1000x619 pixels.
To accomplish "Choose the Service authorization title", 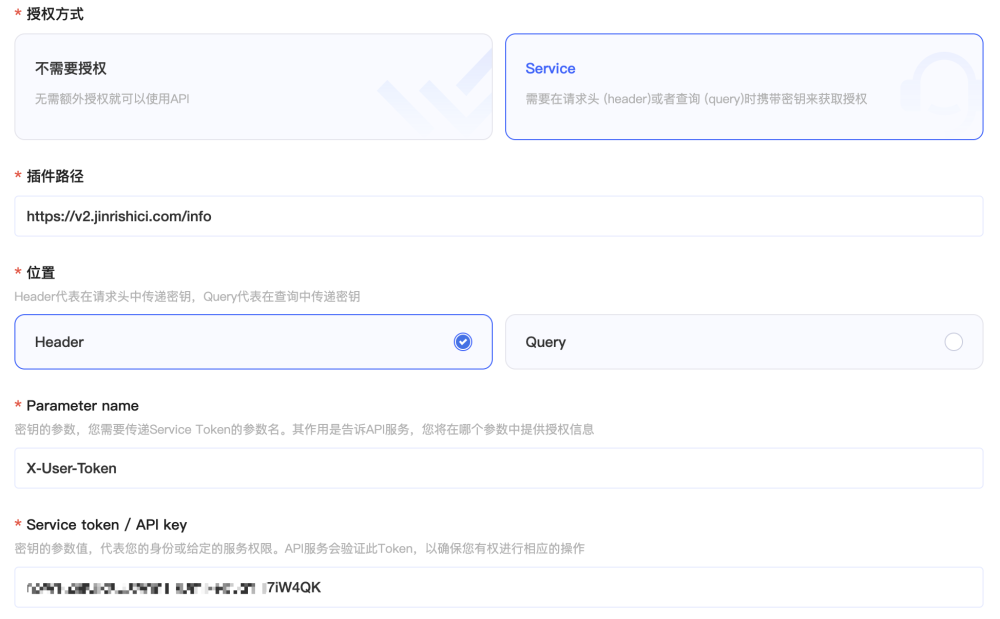I will [x=550, y=68].
